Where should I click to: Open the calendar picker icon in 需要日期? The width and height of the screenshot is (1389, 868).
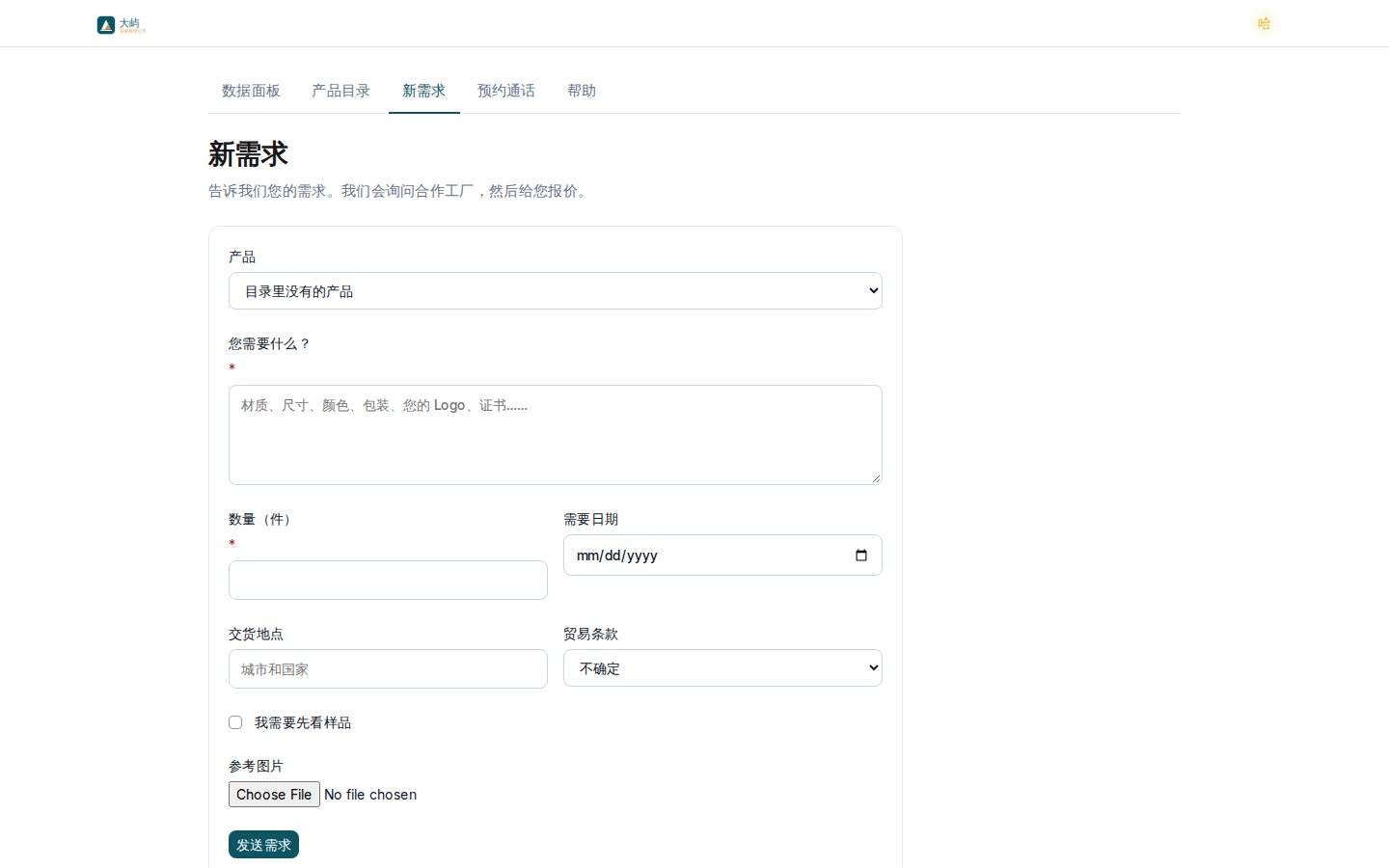(x=861, y=556)
